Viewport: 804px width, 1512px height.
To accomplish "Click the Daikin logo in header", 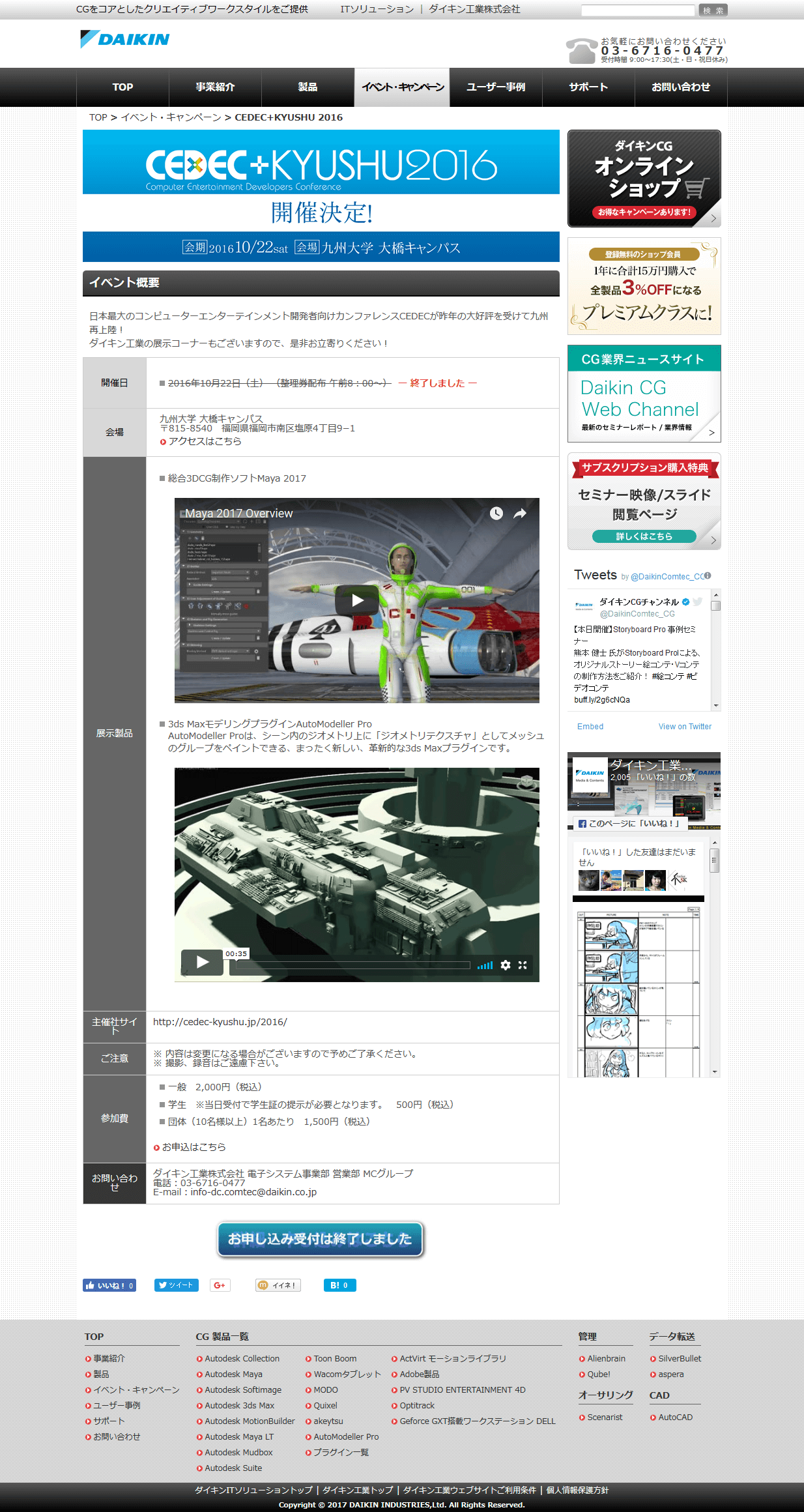I will click(124, 40).
